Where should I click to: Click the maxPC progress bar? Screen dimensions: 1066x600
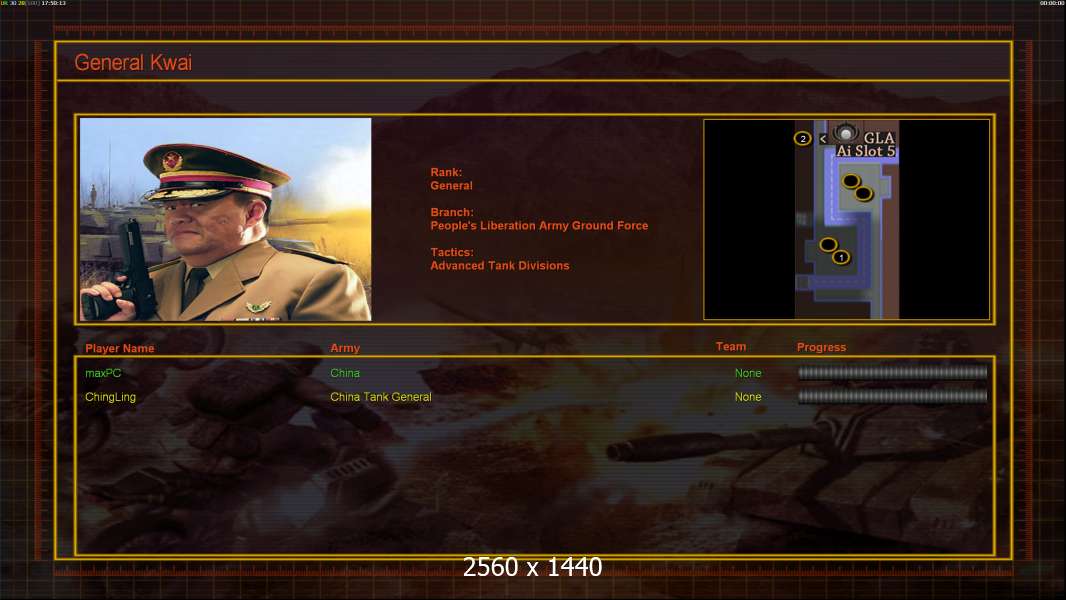[892, 372]
